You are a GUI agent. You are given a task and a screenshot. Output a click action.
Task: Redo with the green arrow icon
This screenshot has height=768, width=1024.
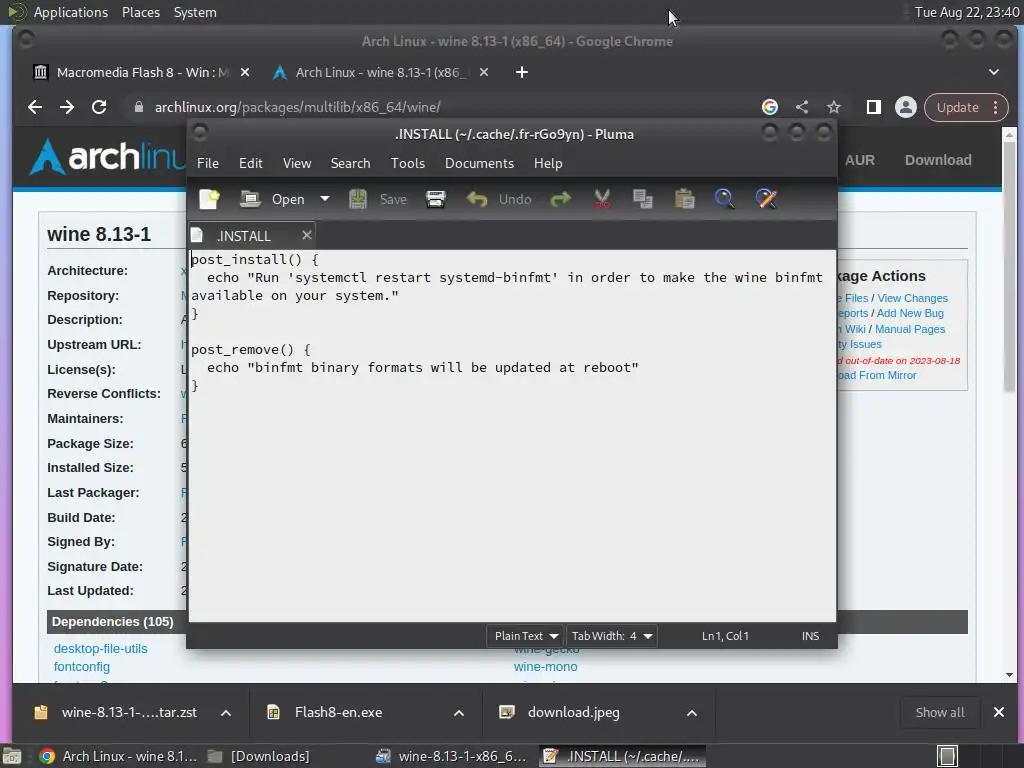click(560, 199)
